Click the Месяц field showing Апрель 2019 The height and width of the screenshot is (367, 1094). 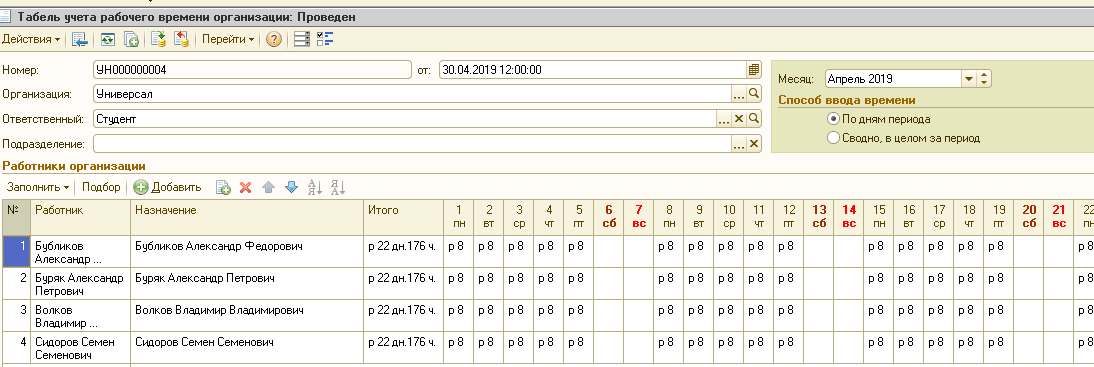coord(893,79)
